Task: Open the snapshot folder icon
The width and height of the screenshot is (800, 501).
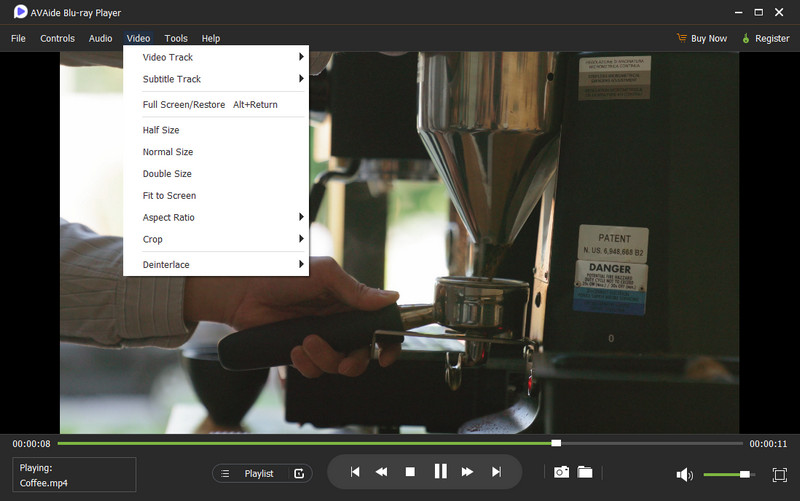Action: (x=585, y=472)
